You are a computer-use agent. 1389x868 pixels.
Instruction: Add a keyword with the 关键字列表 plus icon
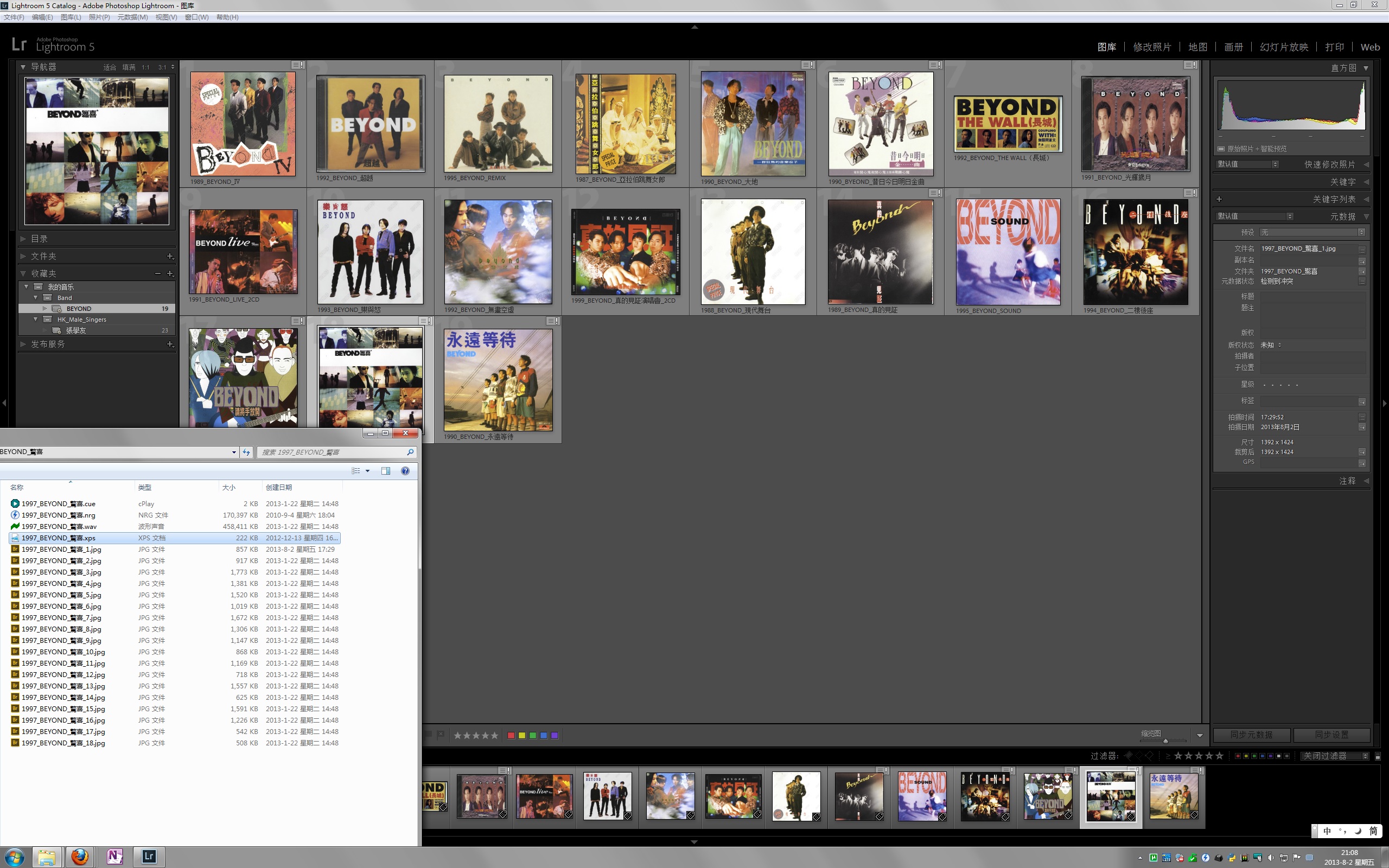click(1219, 199)
